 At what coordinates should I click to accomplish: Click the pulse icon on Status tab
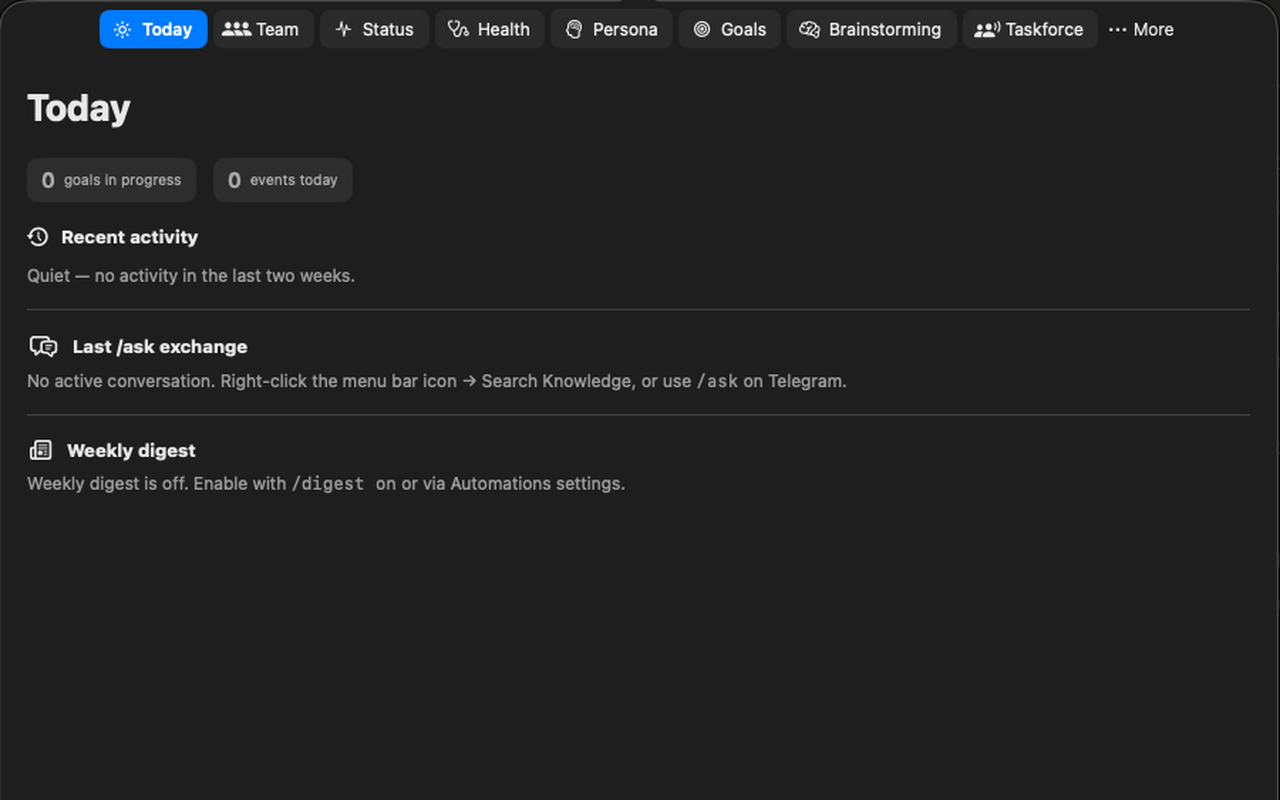pyautogui.click(x=343, y=30)
